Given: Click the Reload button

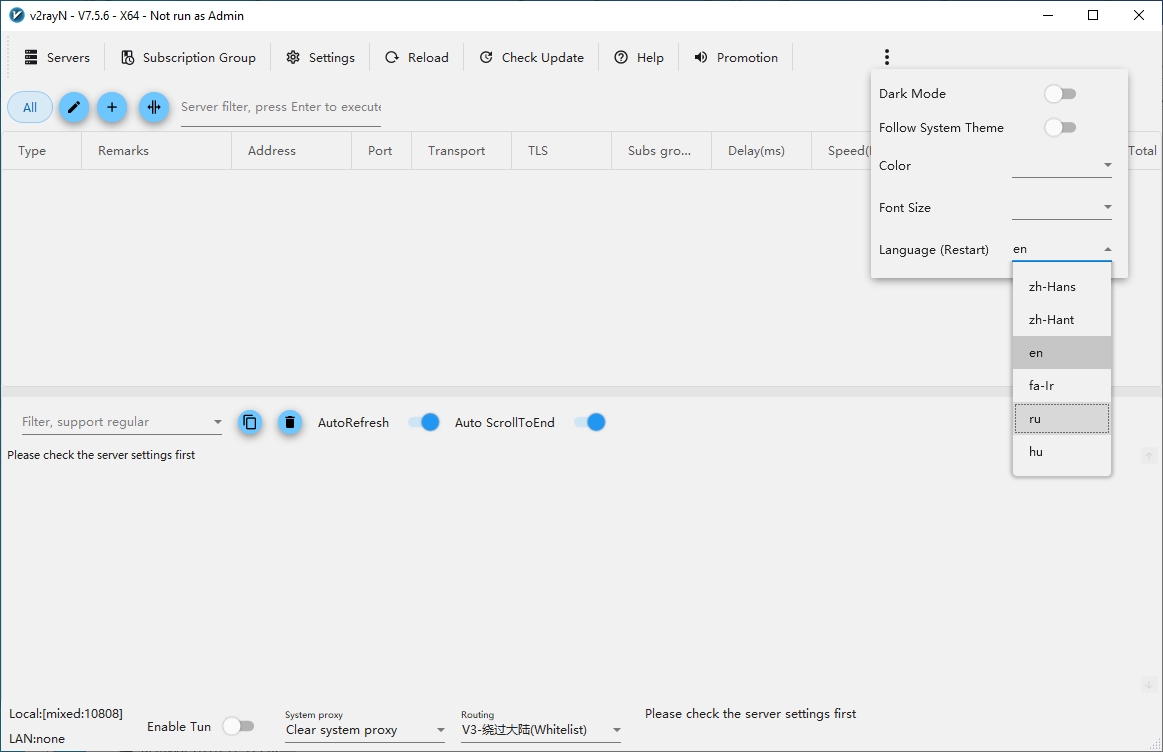Looking at the screenshot, I should click(x=417, y=57).
